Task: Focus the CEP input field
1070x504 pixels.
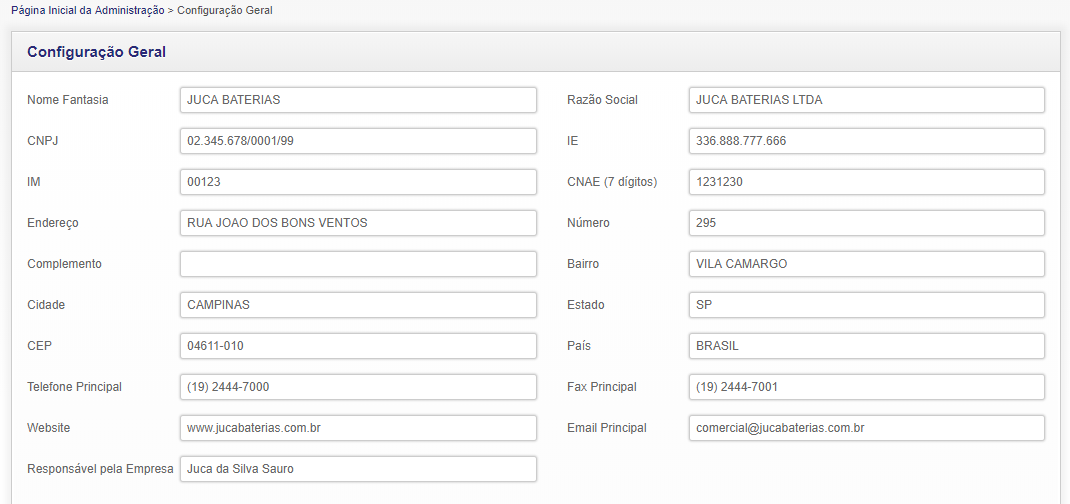Action: (358, 346)
